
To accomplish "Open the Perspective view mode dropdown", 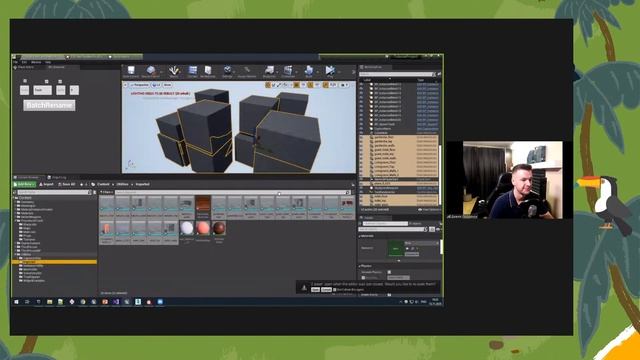I will click(139, 85).
